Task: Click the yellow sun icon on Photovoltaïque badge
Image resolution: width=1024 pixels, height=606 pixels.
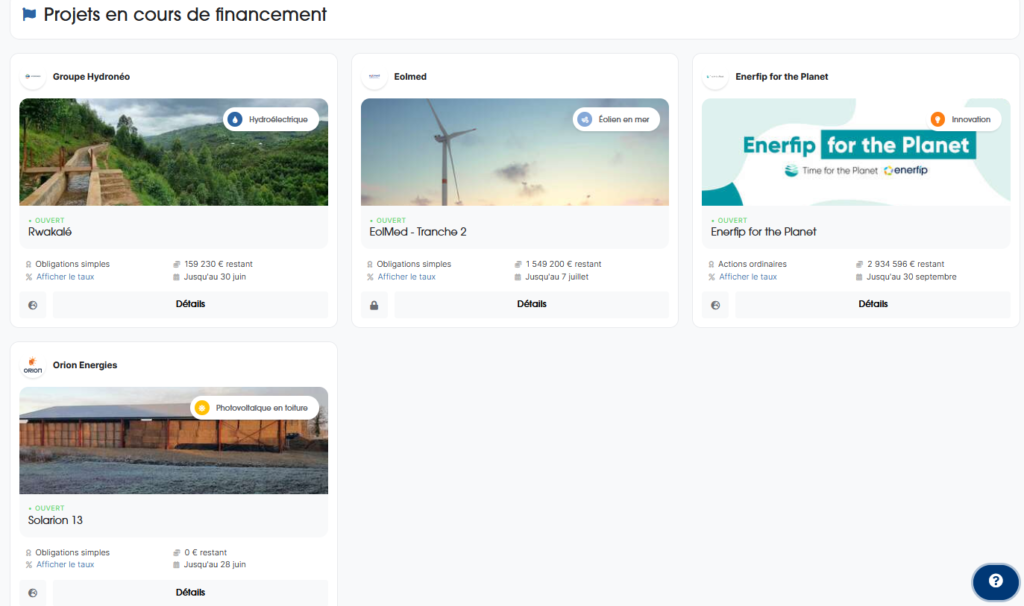Action: coord(202,408)
